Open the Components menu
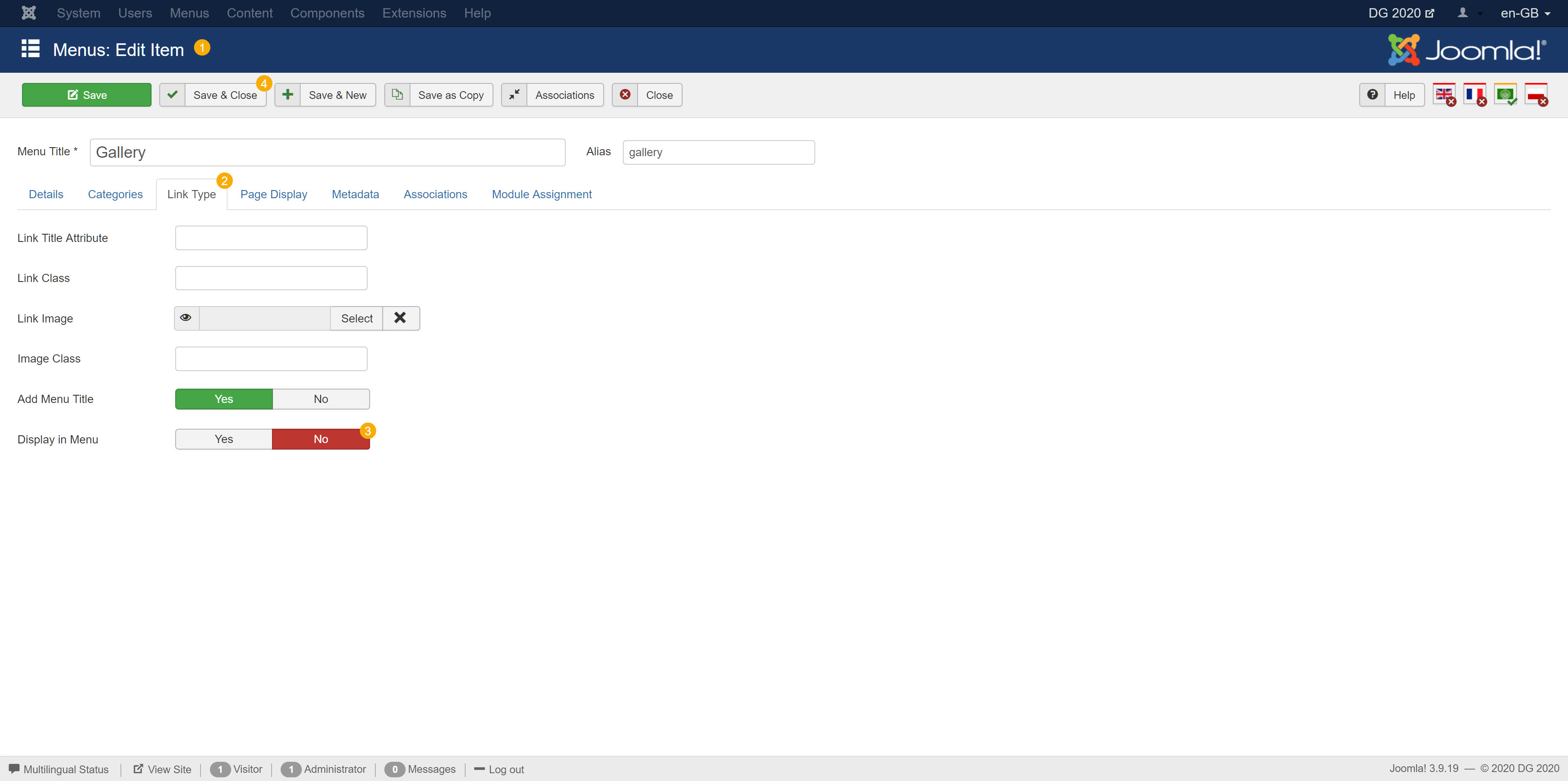This screenshot has width=1568, height=781. [328, 13]
